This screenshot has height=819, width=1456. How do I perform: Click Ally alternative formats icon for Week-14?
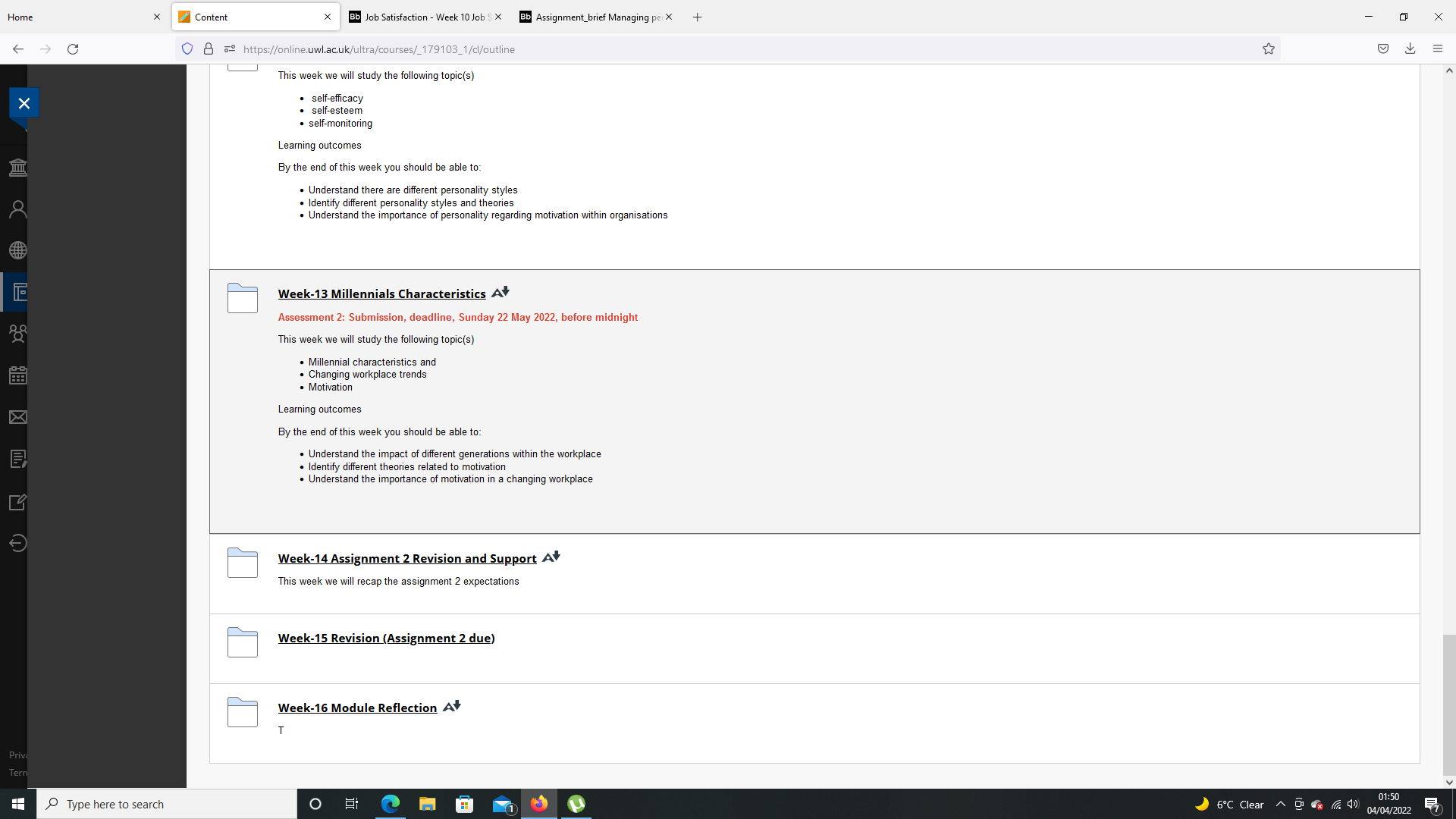551,557
